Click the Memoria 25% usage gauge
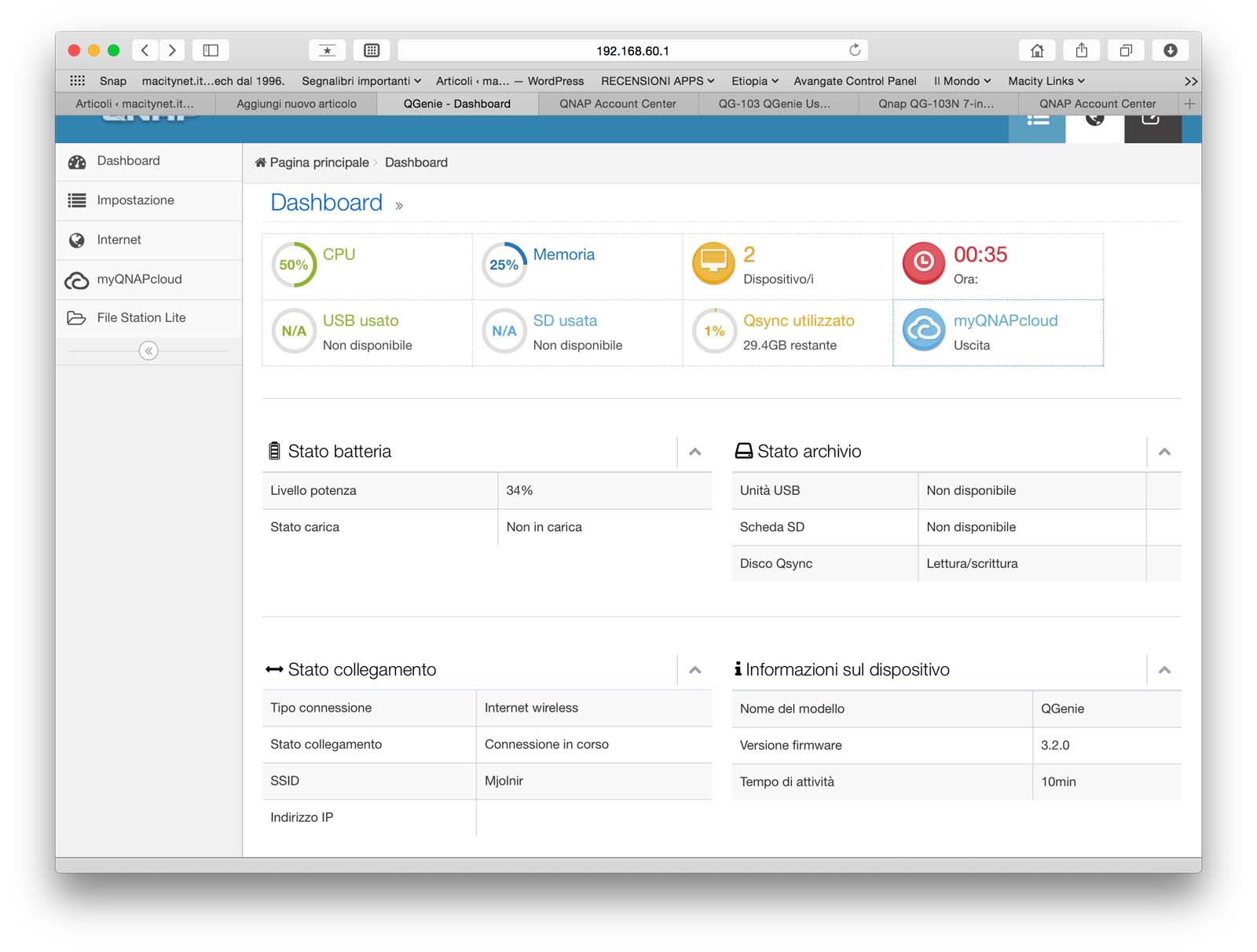Image resolution: width=1257 pixels, height=952 pixels. (504, 265)
